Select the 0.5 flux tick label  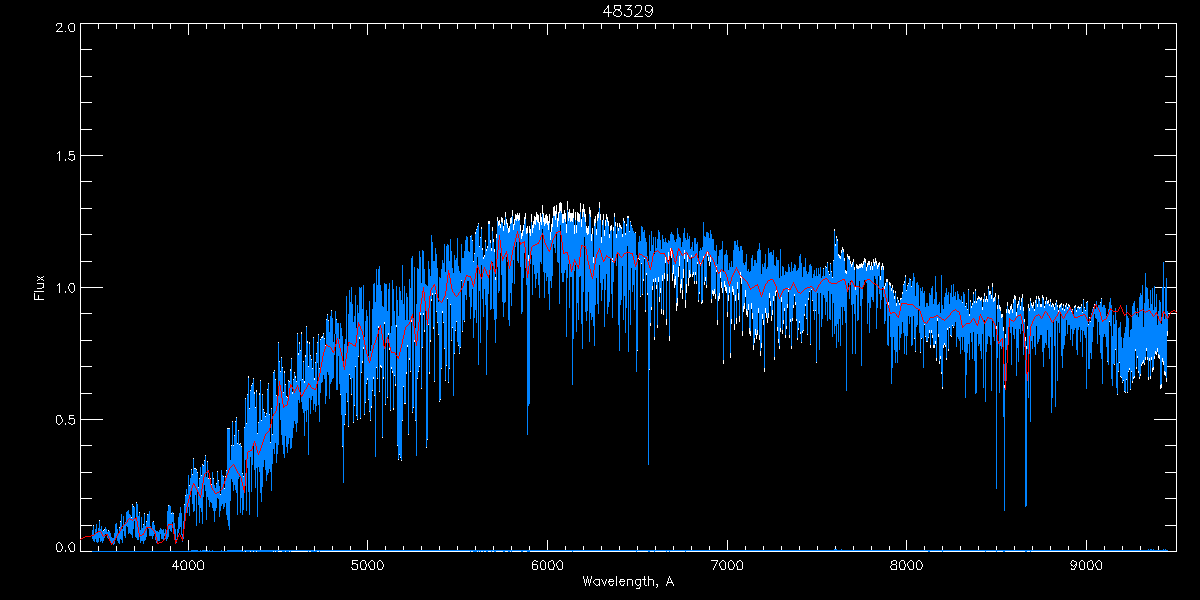[x=62, y=419]
